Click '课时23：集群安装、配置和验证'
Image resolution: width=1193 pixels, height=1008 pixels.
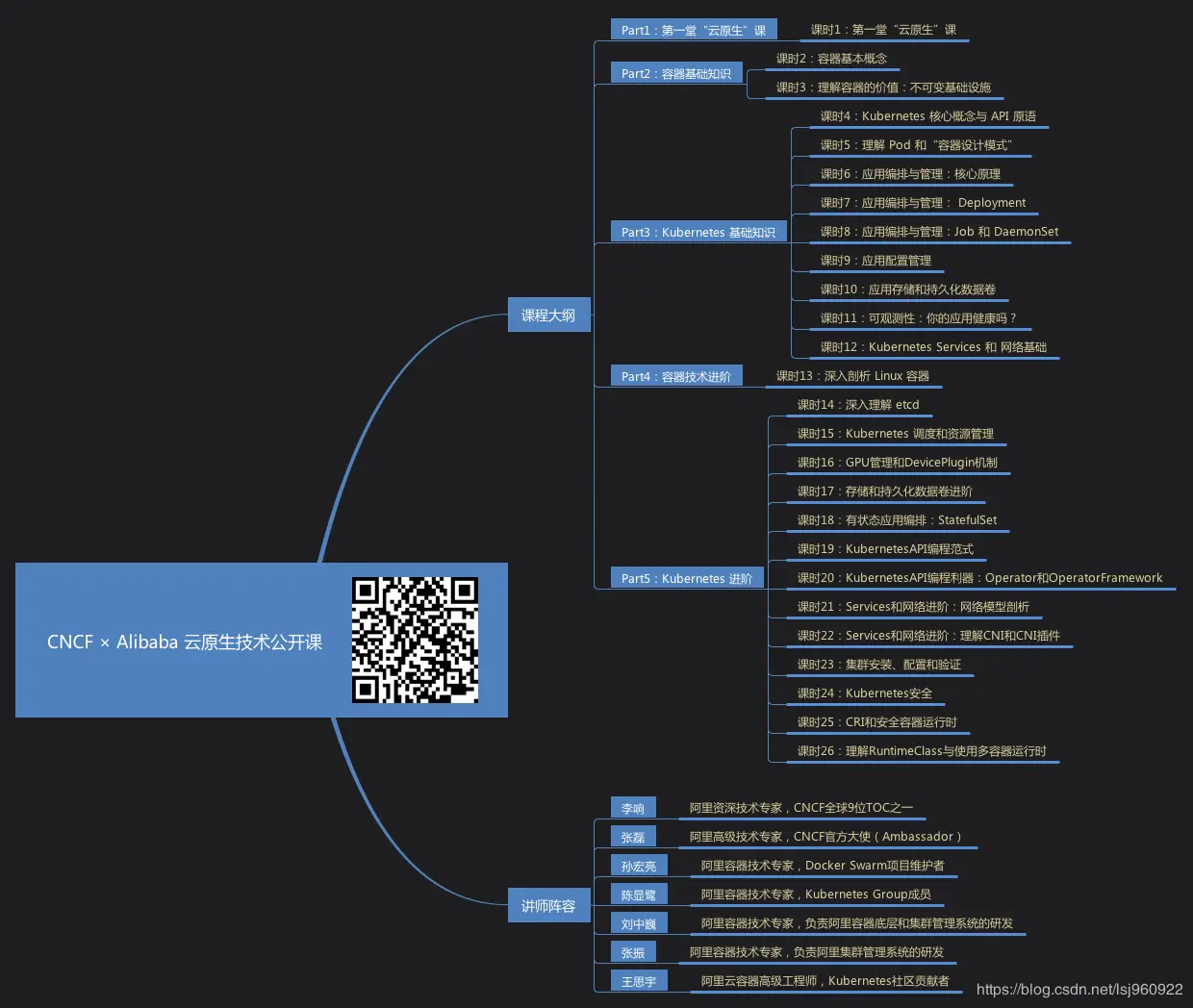879,665
